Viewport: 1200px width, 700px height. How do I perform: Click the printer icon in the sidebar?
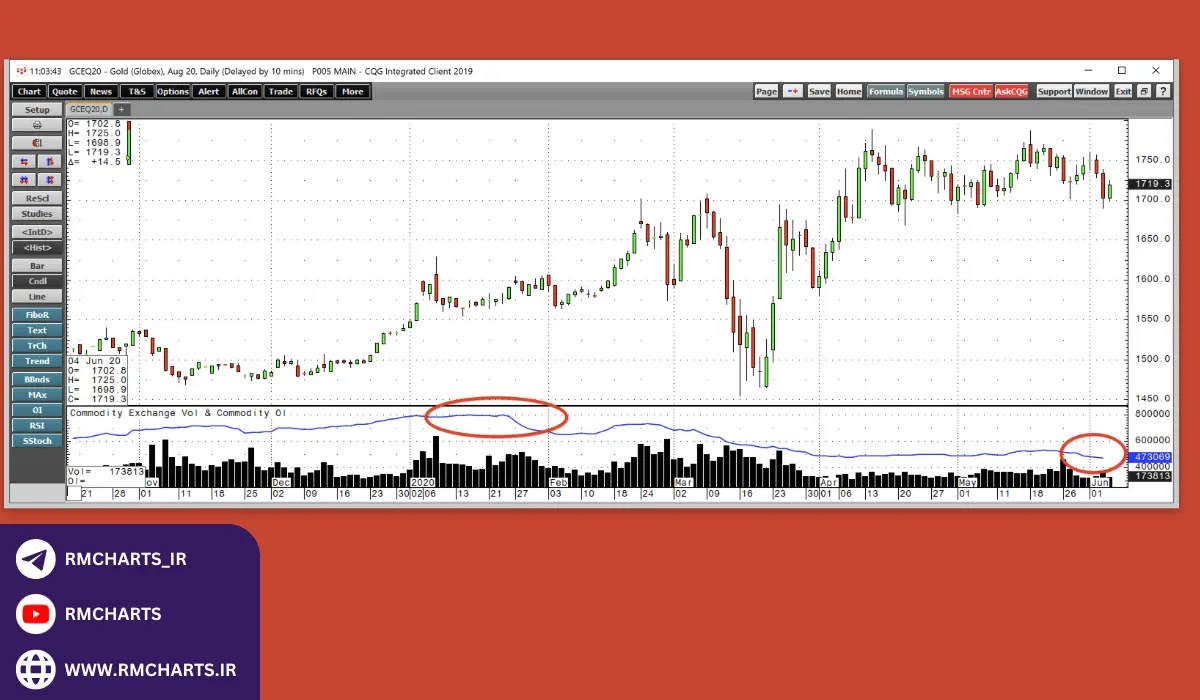click(37, 125)
